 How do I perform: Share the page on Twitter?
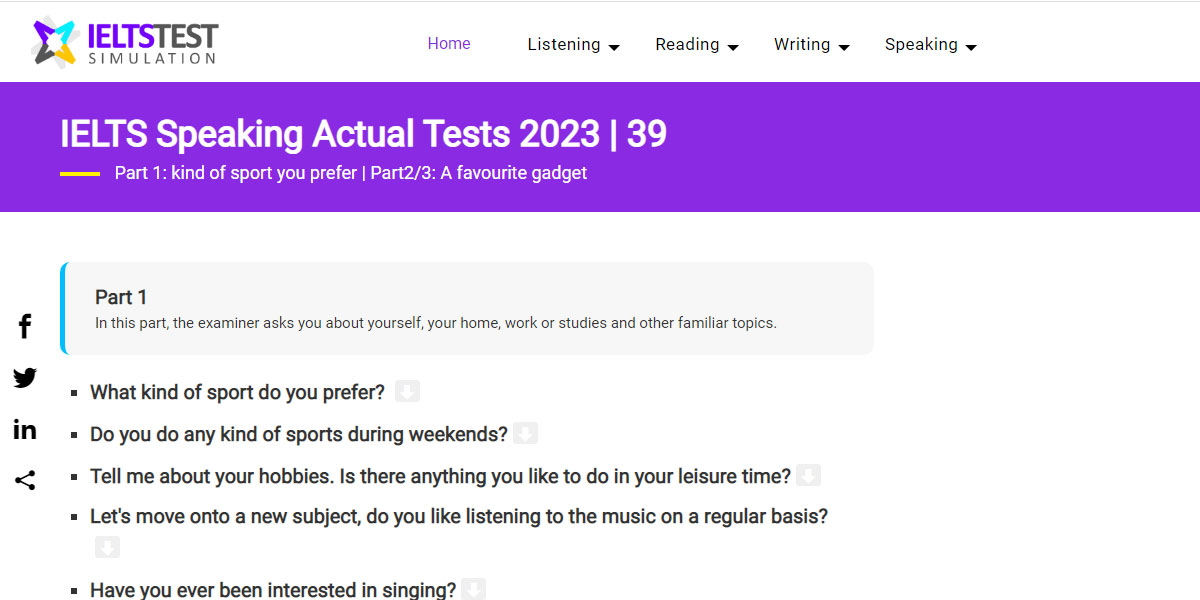(x=24, y=377)
